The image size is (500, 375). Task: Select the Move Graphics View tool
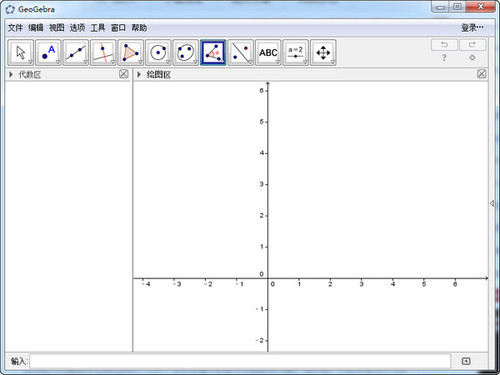point(323,52)
